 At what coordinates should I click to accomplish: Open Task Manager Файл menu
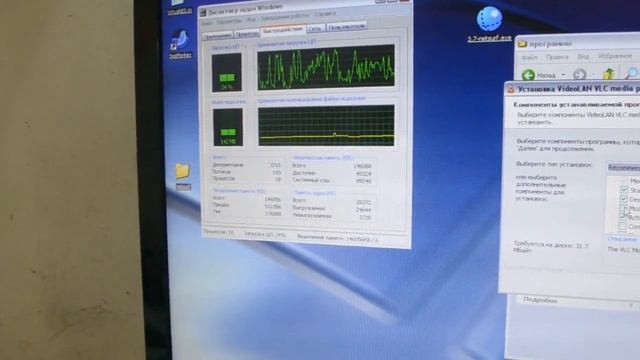click(207, 23)
